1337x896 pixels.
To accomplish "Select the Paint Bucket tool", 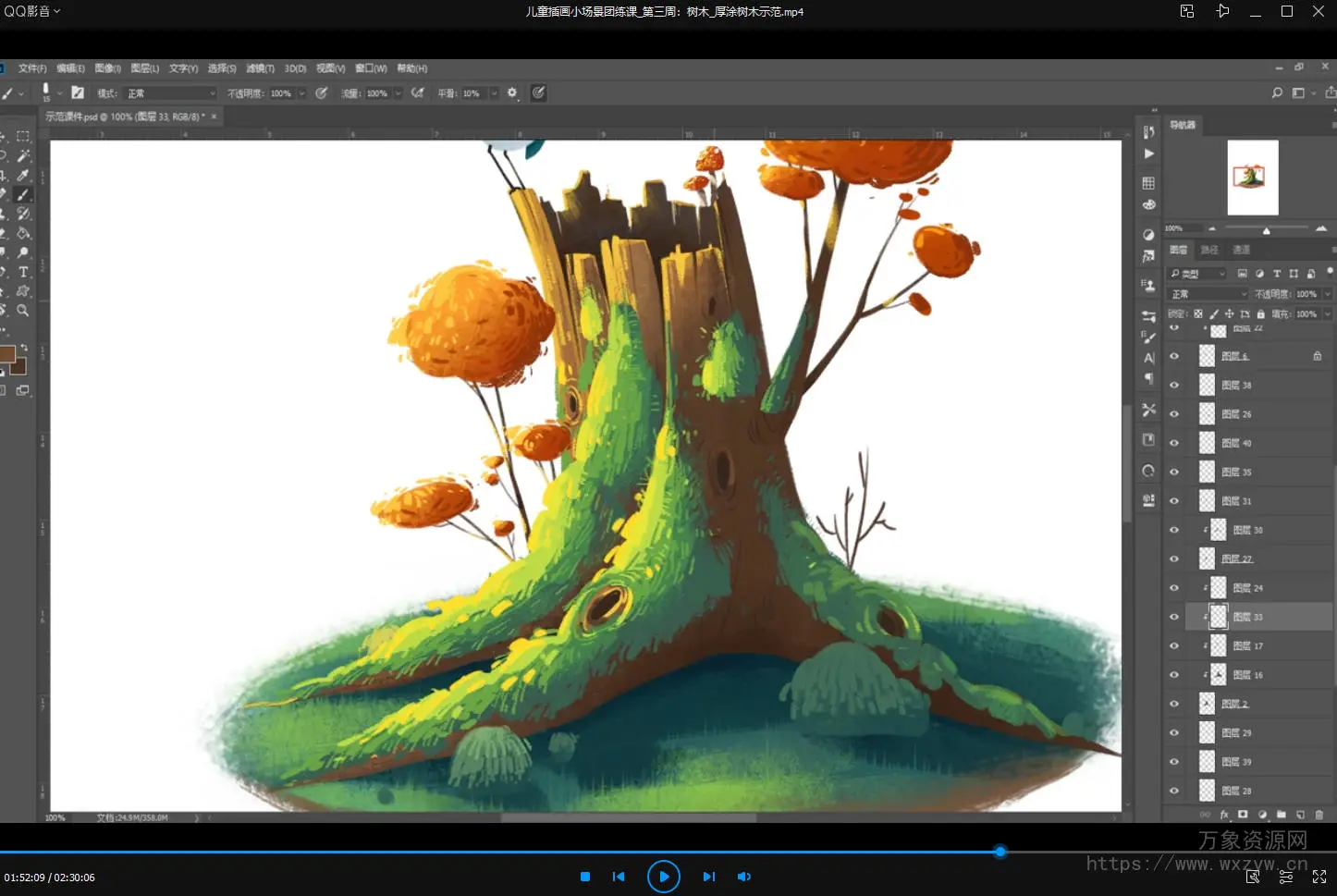I will [23, 233].
